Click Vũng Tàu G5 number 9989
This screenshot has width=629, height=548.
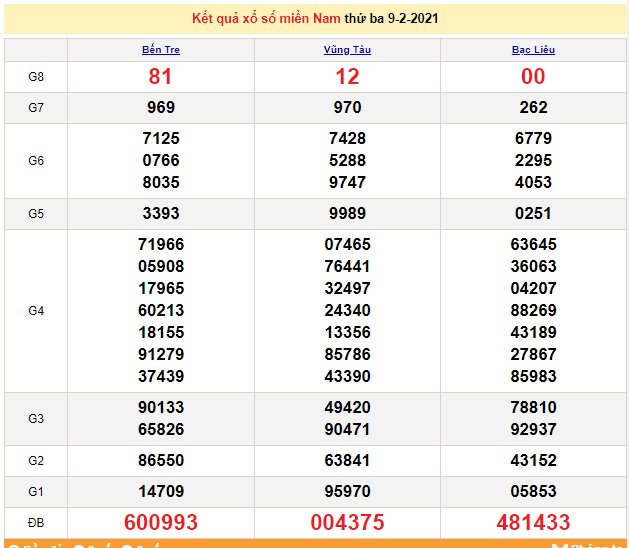[x=347, y=213]
